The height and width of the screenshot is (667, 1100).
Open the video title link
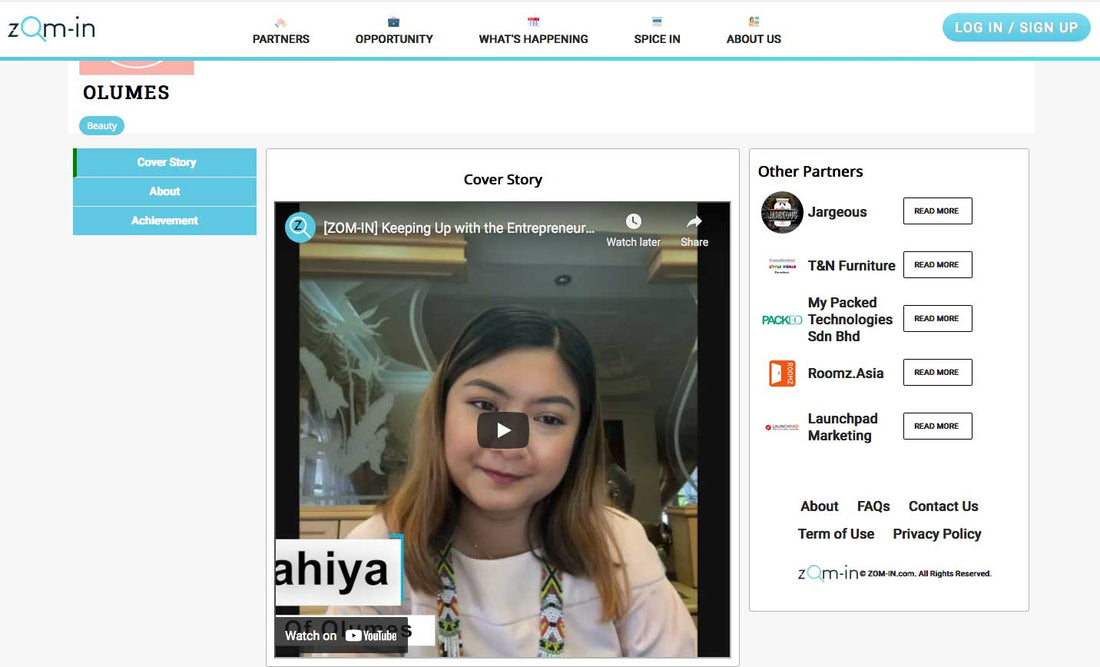(x=459, y=228)
